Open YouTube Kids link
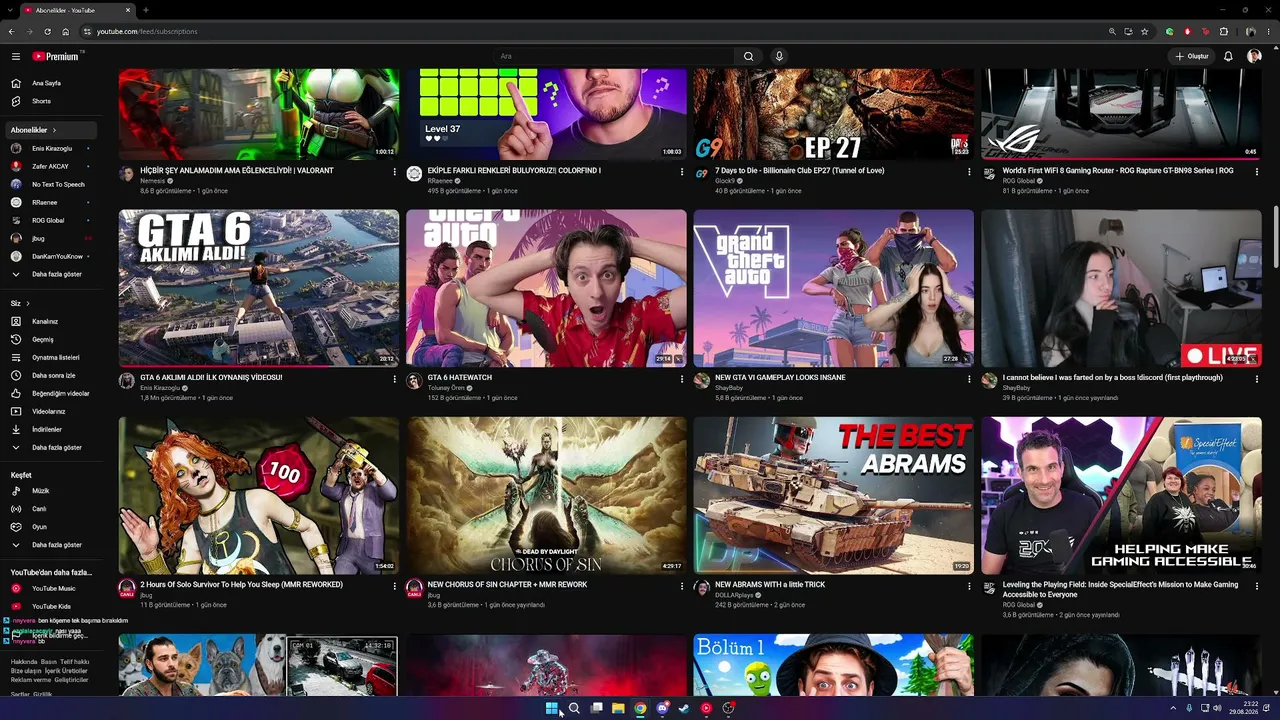Image resolution: width=1280 pixels, height=720 pixels. [x=53, y=606]
